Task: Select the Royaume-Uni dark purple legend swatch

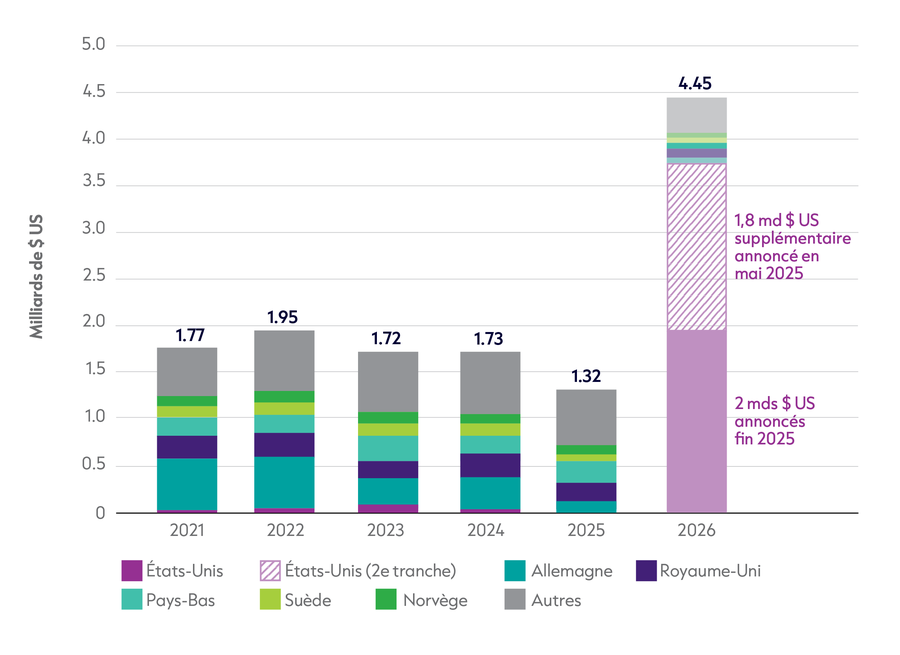Action: [646, 571]
